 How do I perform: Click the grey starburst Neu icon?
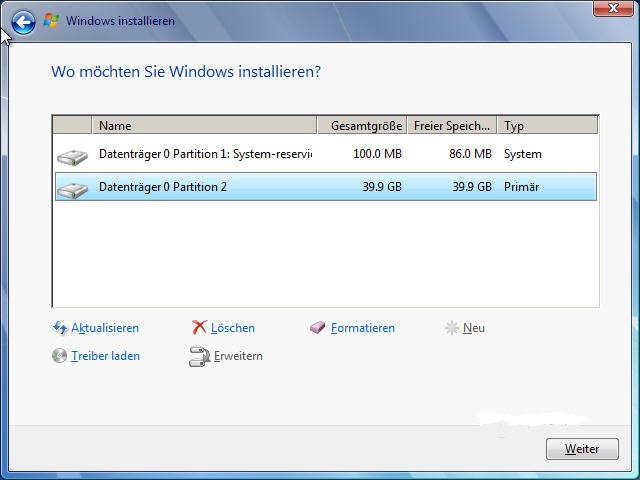451,328
